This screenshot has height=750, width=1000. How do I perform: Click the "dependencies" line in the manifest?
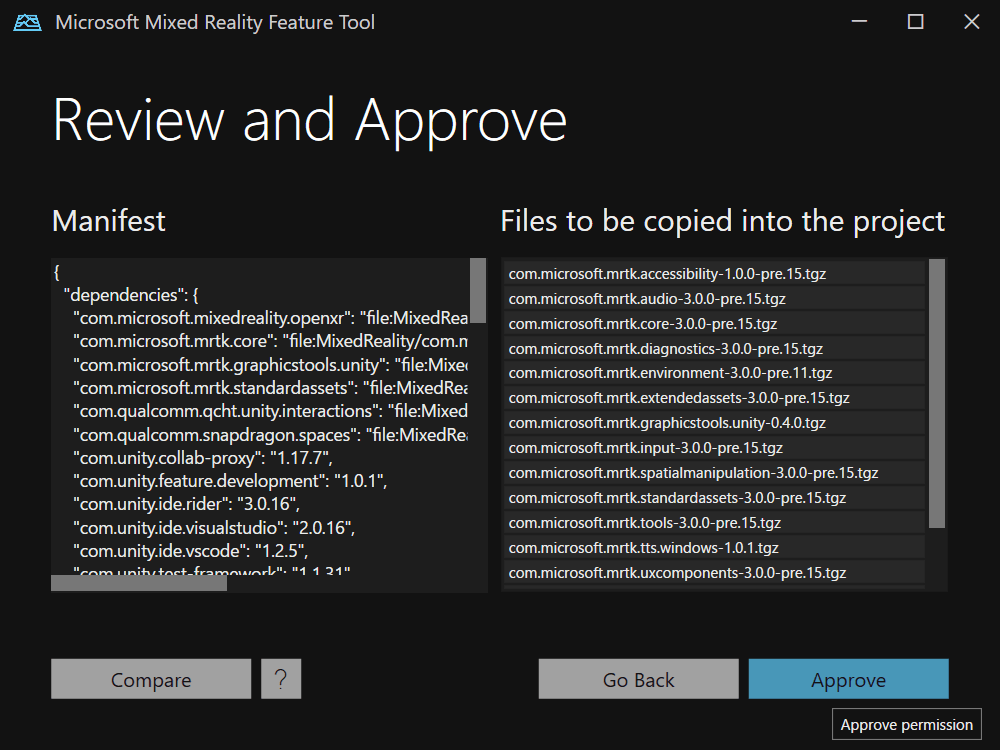131,295
